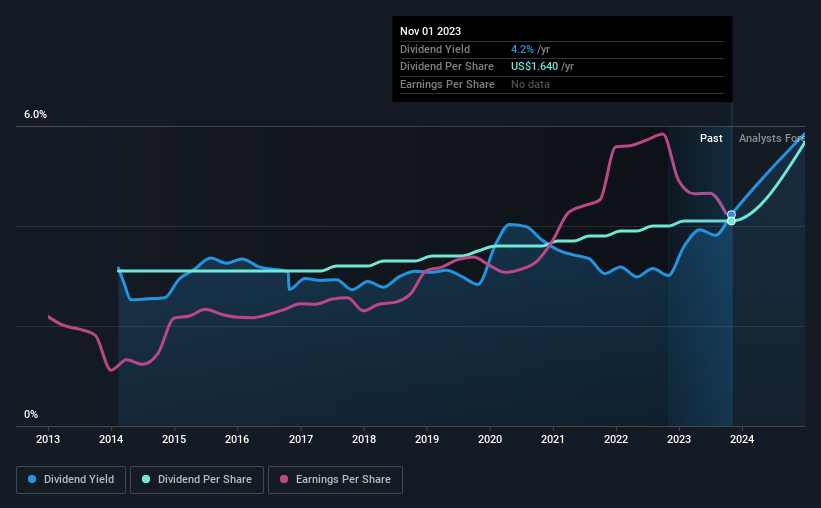Select the 2023 x-axis label

pos(679,439)
